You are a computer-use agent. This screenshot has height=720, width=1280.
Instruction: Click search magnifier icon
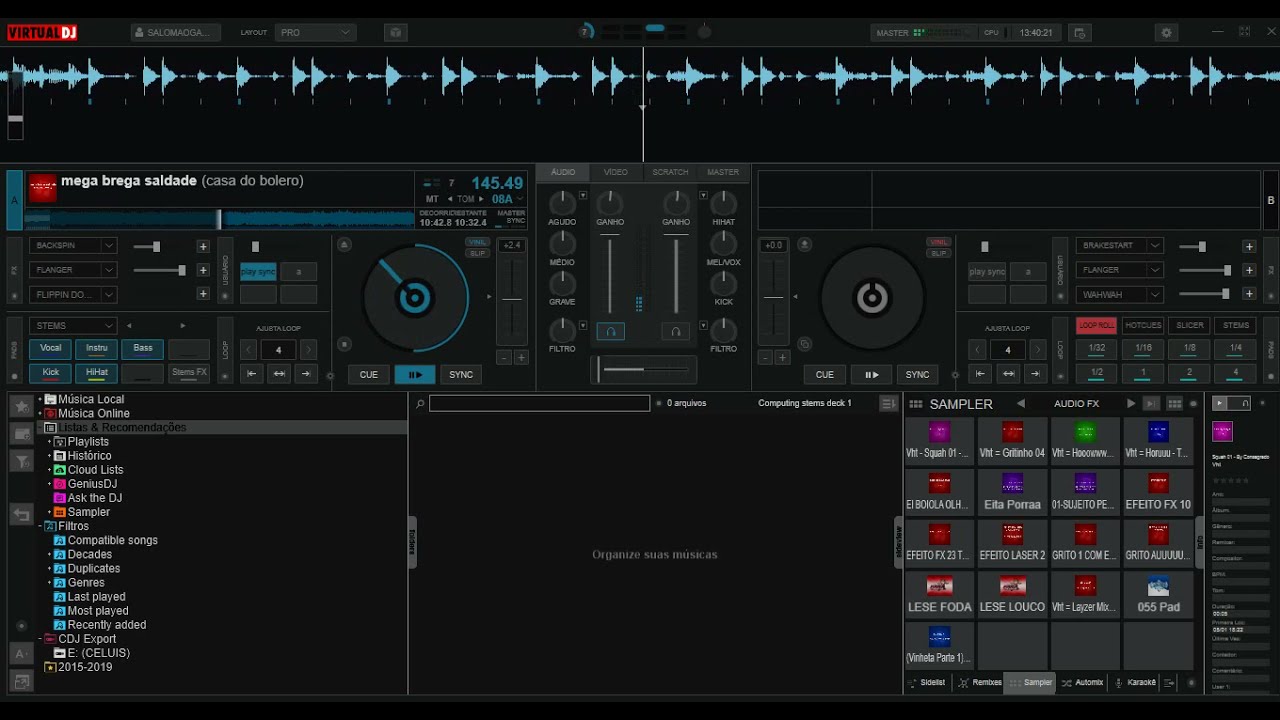pos(420,404)
